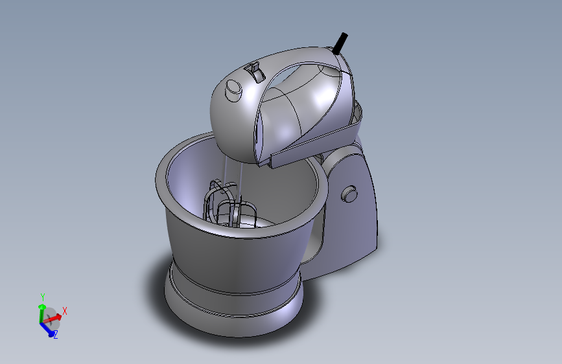Select the black lever on top of the mixer head

click(340, 43)
